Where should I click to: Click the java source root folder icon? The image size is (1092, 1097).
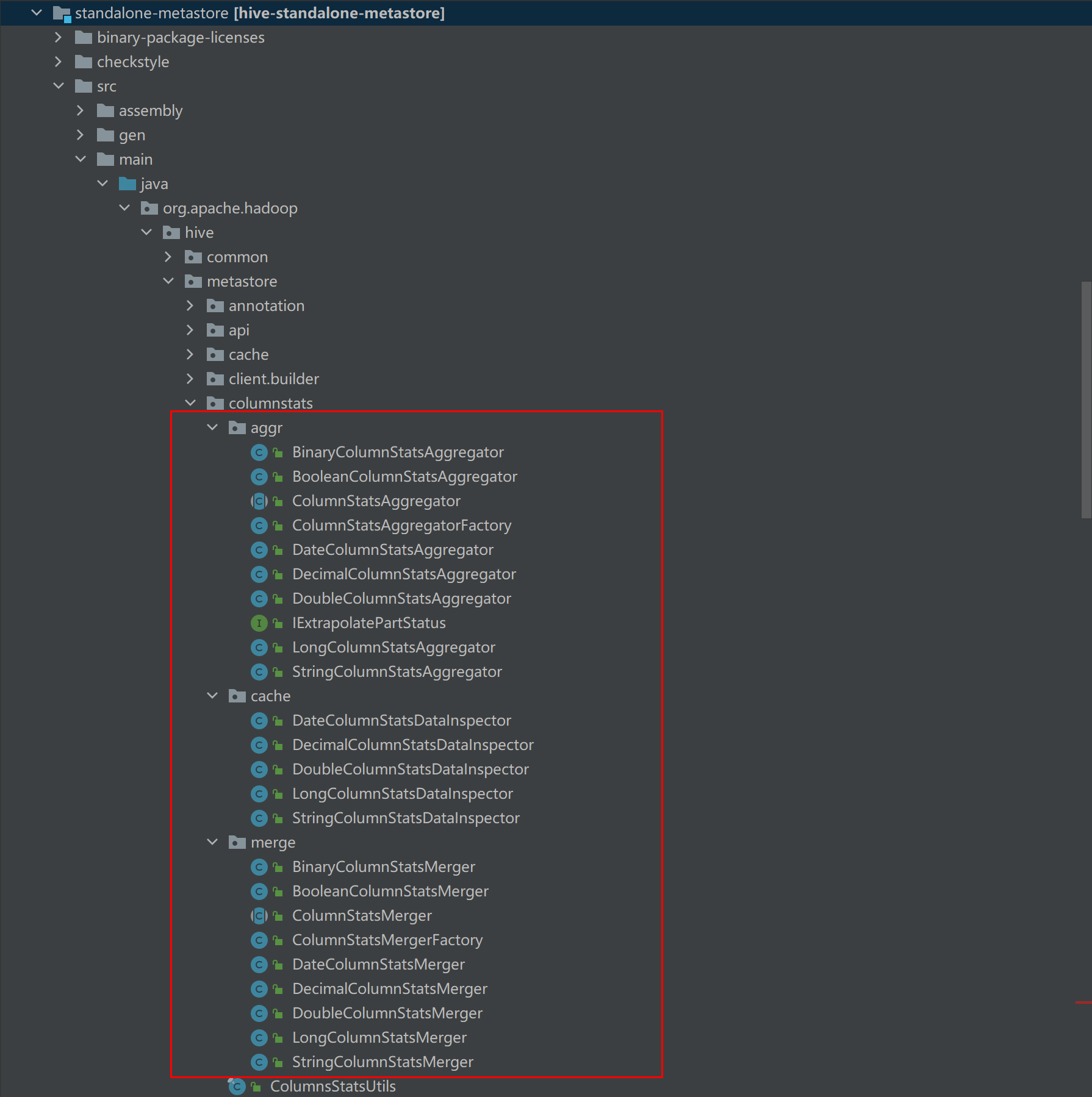coord(128,184)
